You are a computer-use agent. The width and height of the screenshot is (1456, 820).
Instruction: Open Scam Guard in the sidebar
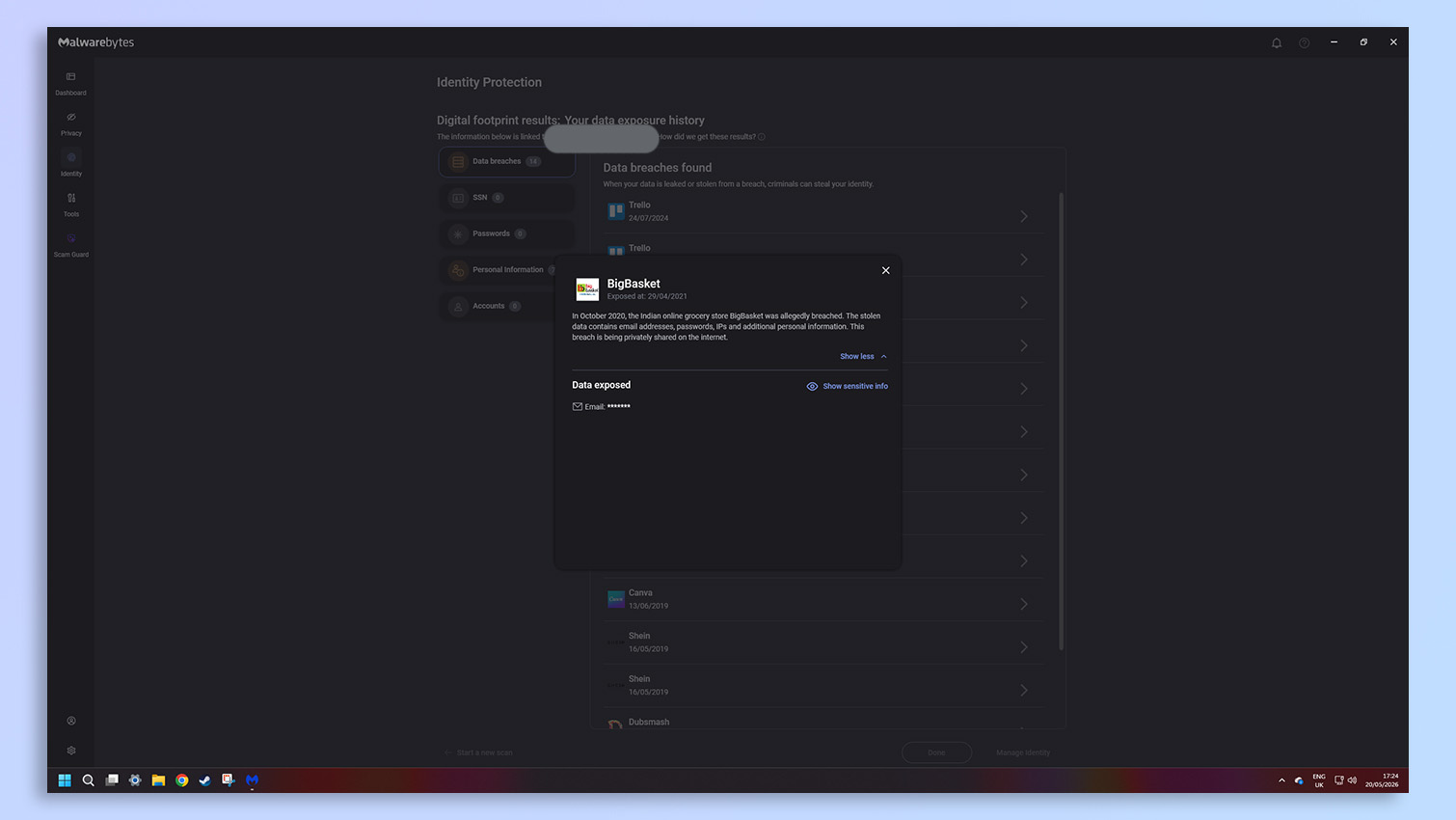(70, 245)
